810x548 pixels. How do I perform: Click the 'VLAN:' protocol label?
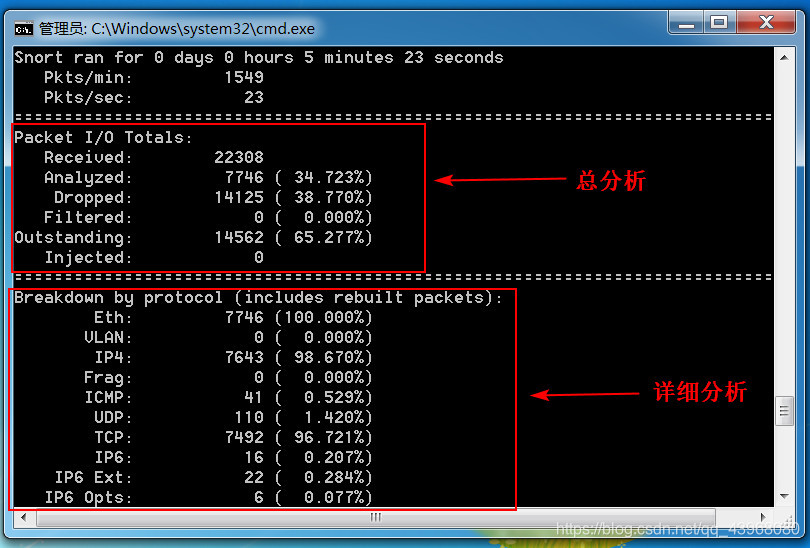(107, 338)
